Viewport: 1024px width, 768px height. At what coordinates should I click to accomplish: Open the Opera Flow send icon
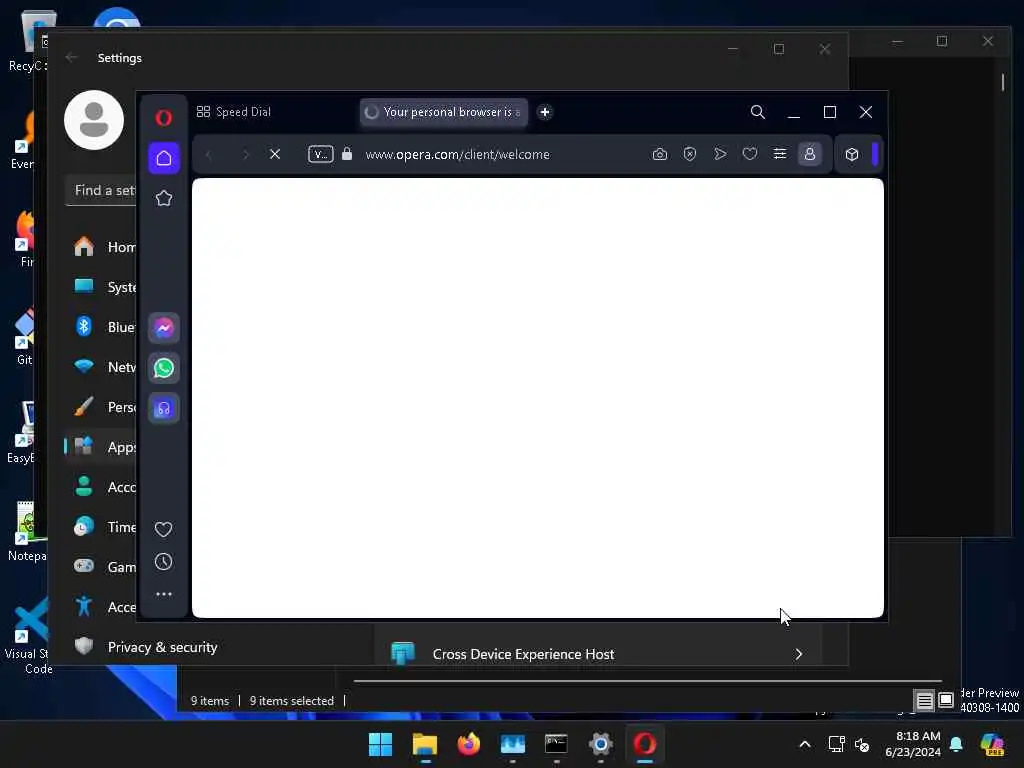coord(720,154)
